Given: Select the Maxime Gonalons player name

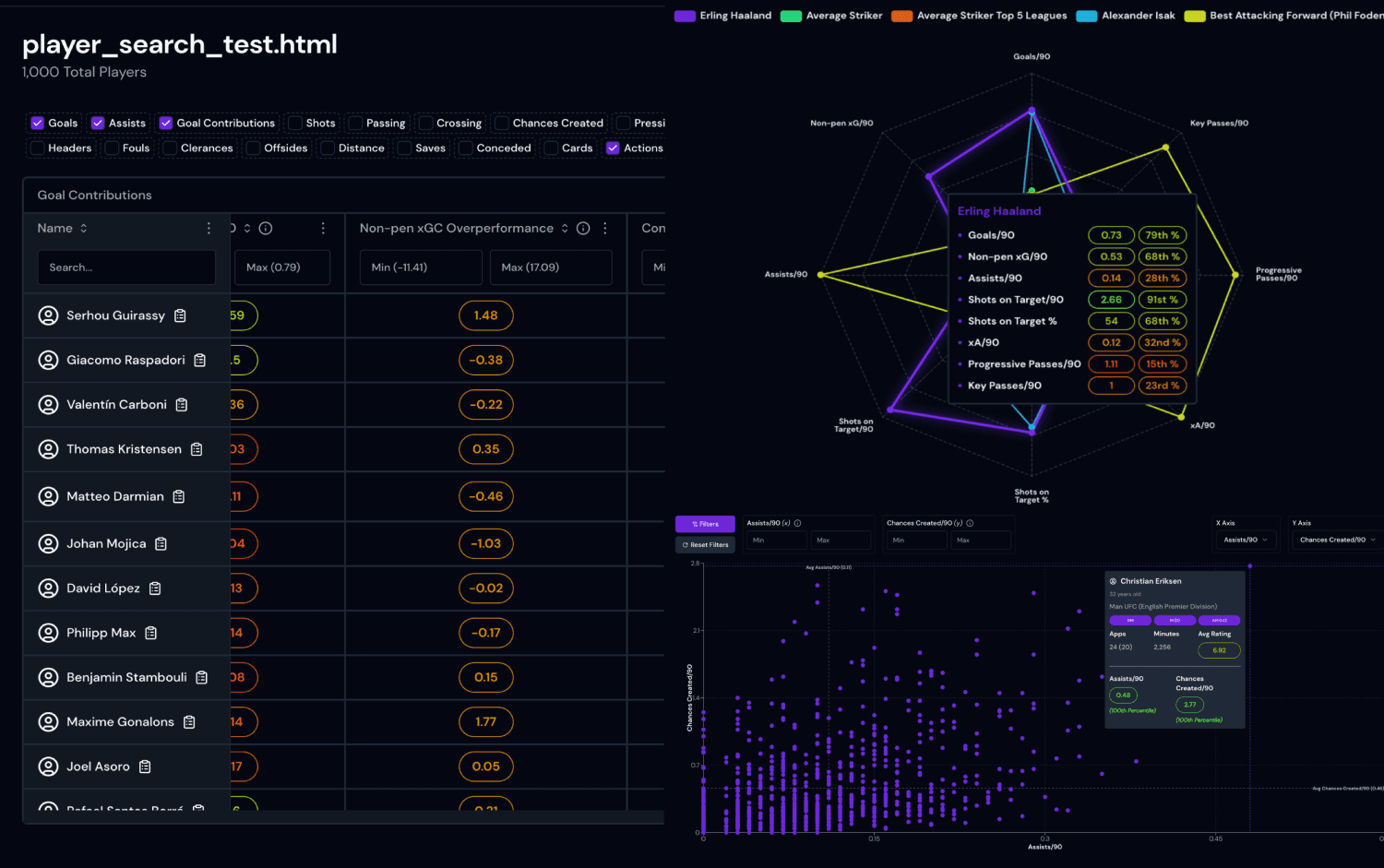Looking at the screenshot, I should (x=120, y=722).
